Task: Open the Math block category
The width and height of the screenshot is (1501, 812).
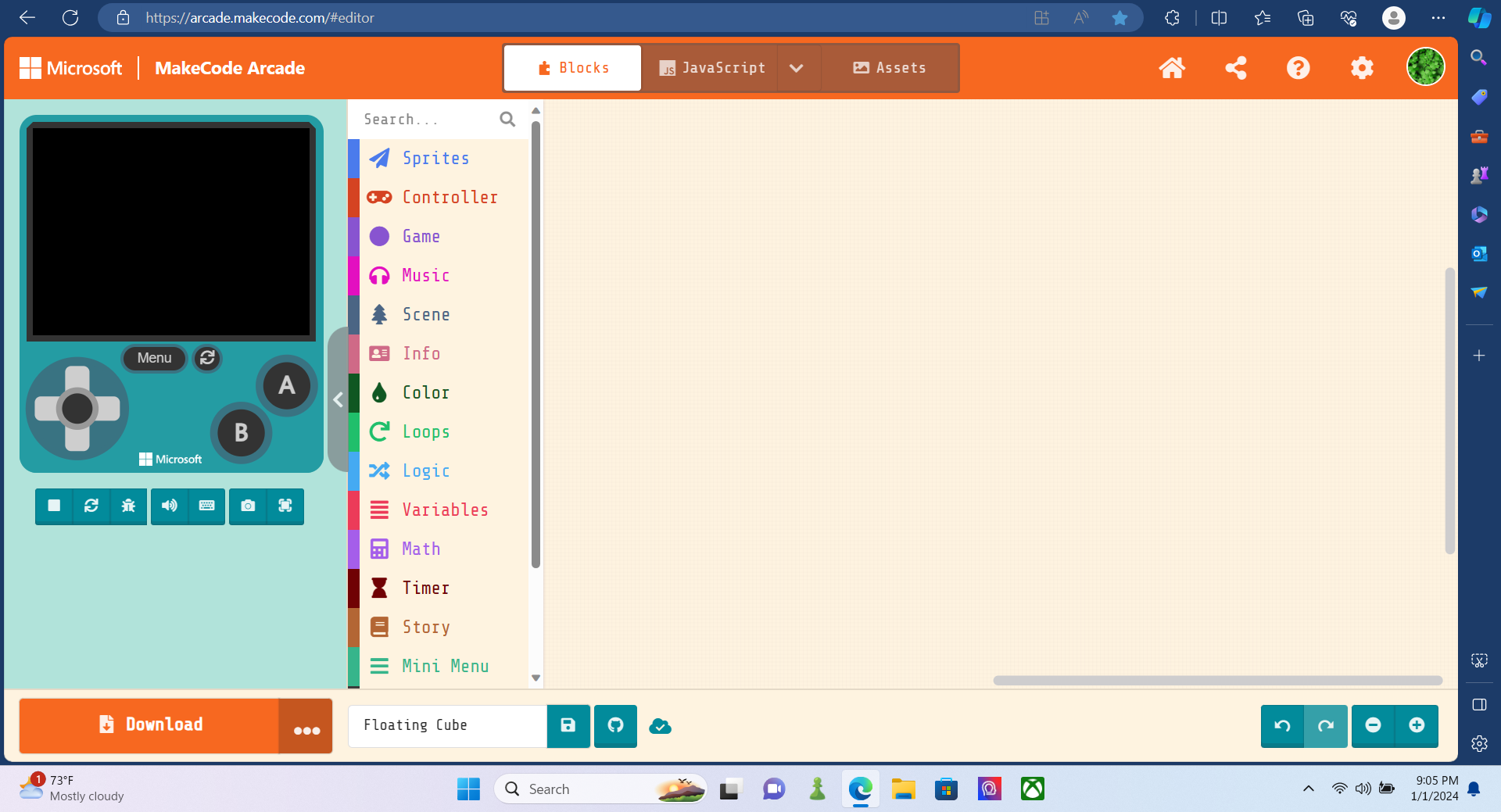Action: click(x=438, y=549)
